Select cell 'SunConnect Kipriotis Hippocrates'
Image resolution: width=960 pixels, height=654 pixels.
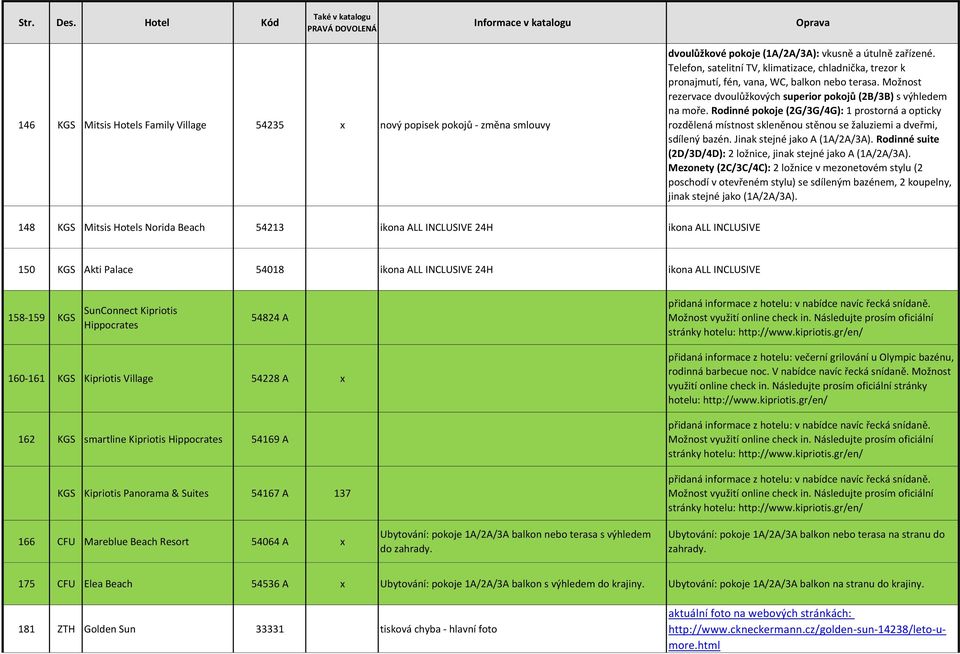pyautogui.click(x=157, y=317)
